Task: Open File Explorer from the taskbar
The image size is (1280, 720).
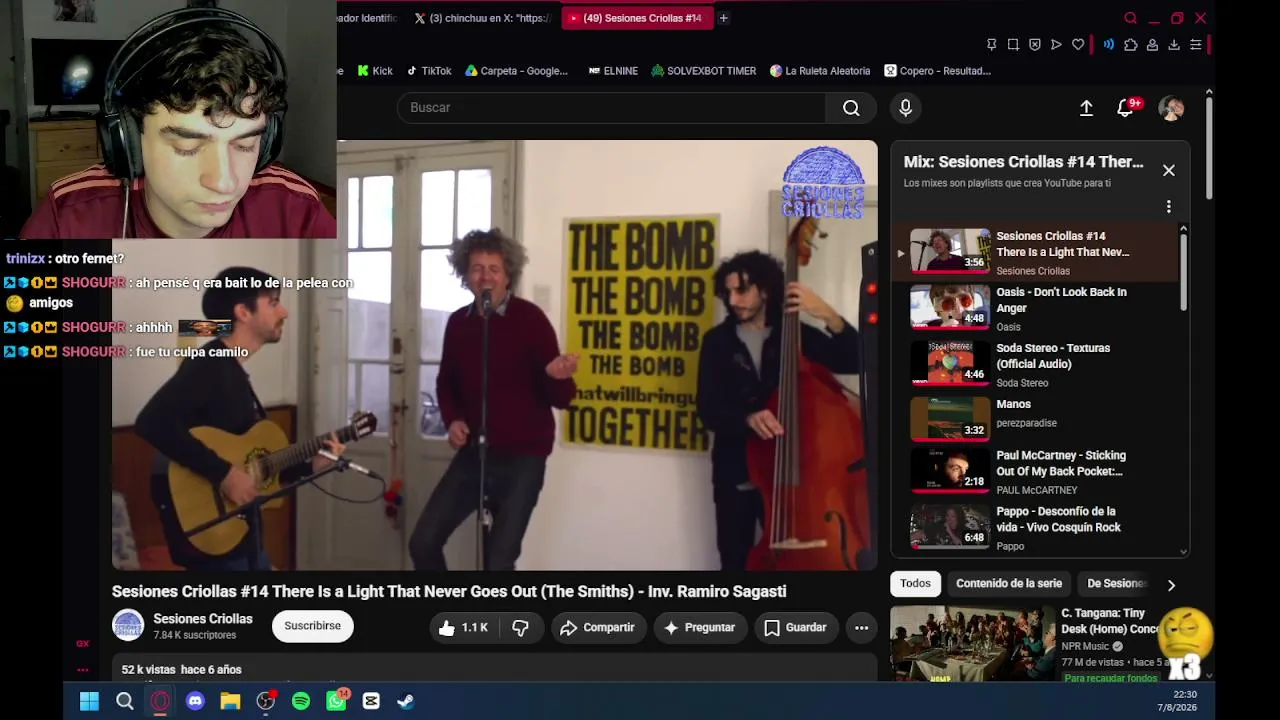Action: coord(230,701)
